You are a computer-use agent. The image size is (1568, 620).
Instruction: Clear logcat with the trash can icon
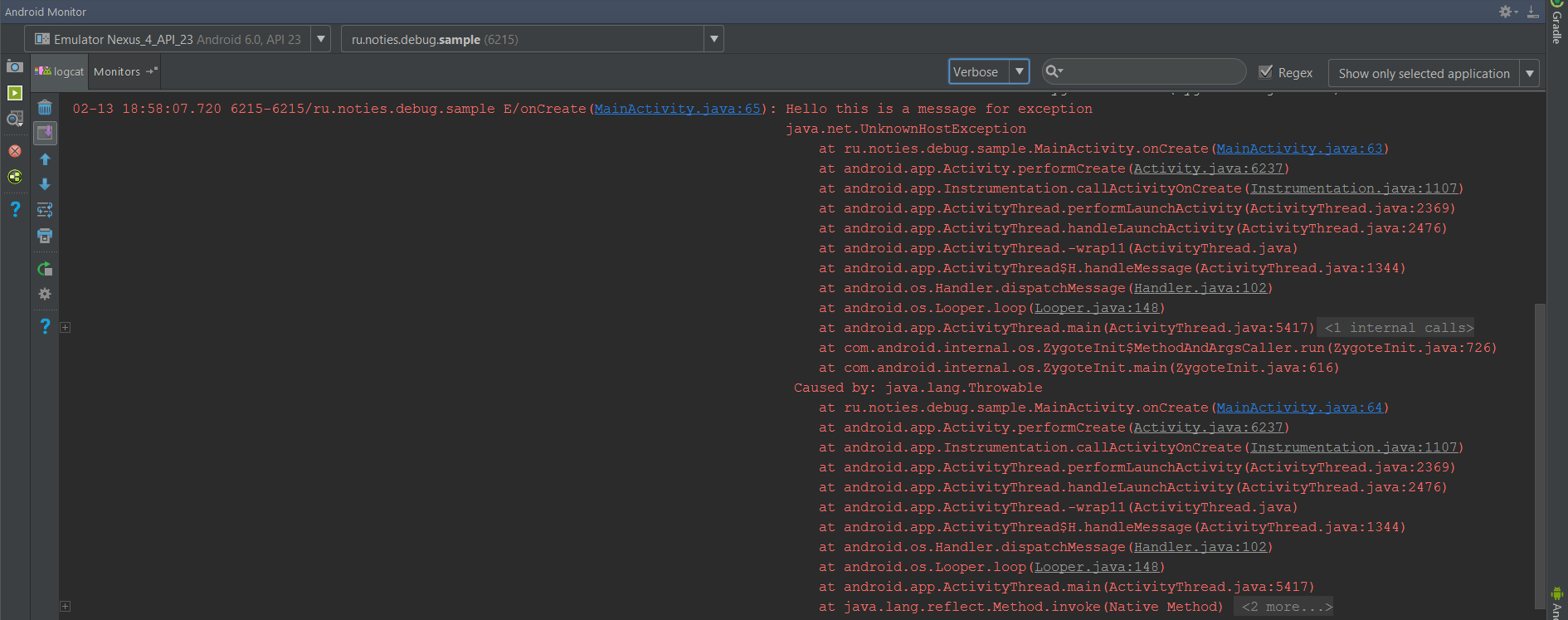[x=45, y=107]
